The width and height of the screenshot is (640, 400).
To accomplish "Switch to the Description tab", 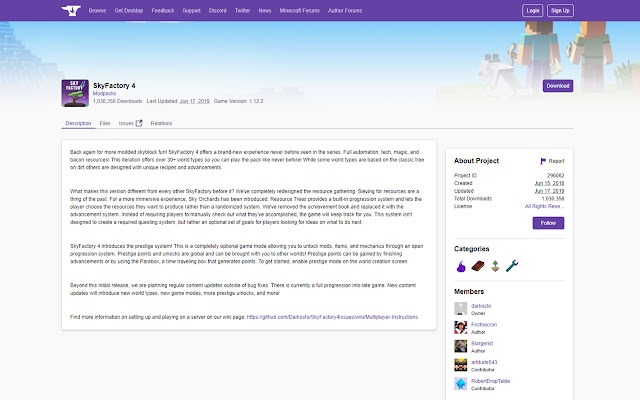I will (x=78, y=123).
